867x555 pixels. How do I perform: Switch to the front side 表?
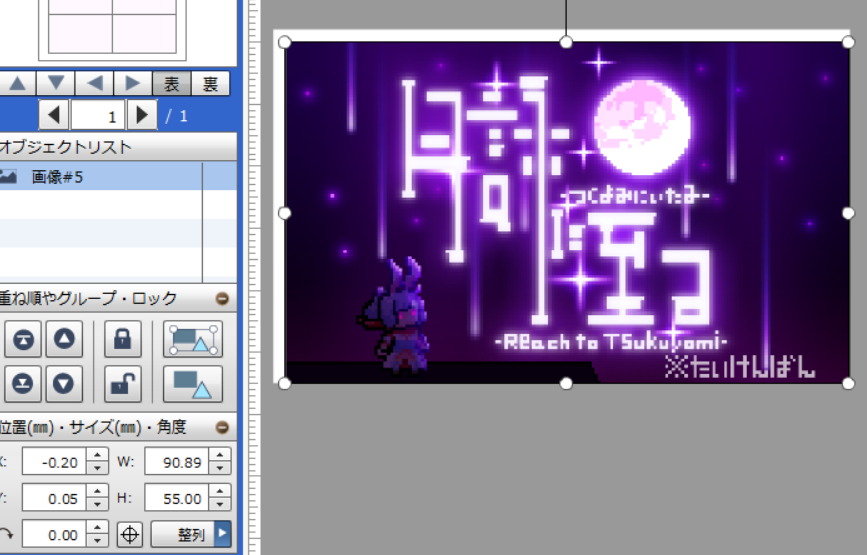click(171, 83)
